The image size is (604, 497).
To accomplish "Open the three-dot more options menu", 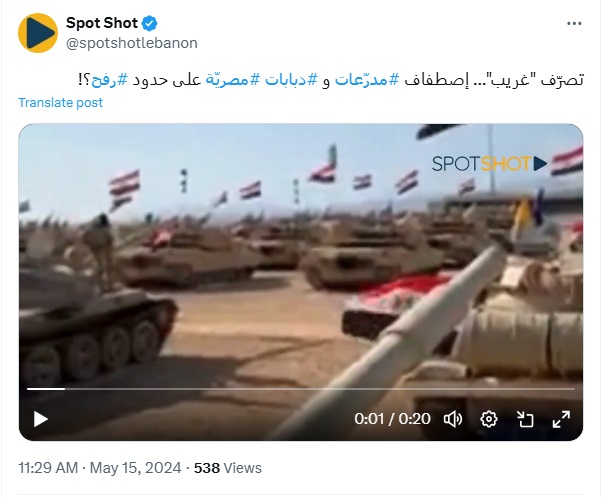I will pyautogui.click(x=574, y=24).
